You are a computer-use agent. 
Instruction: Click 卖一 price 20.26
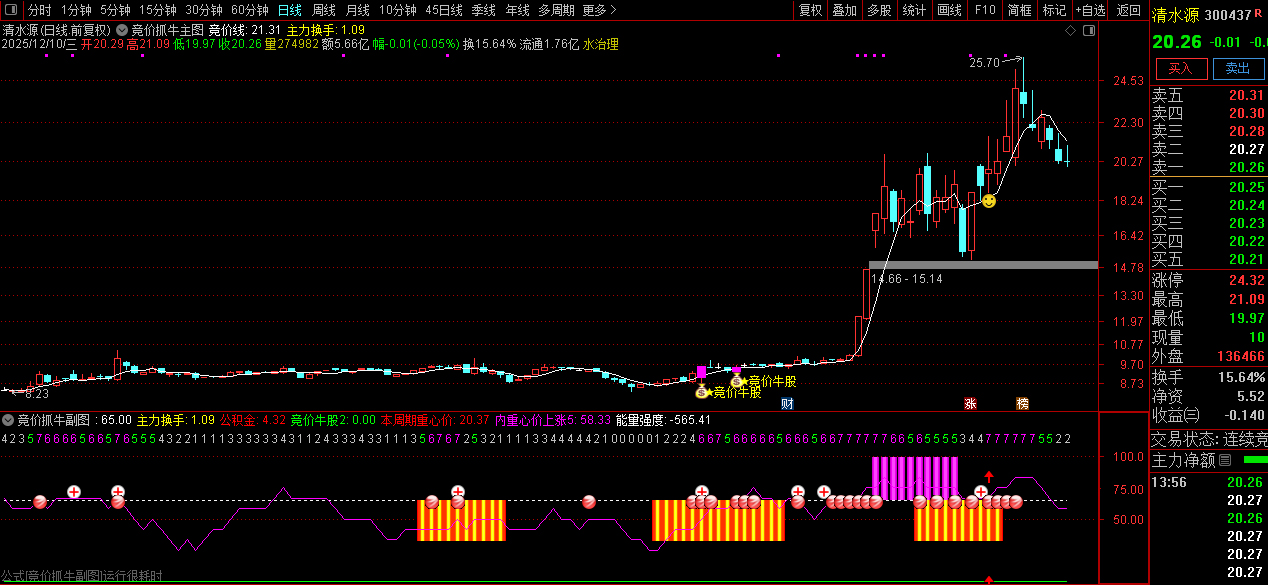tap(1246, 167)
